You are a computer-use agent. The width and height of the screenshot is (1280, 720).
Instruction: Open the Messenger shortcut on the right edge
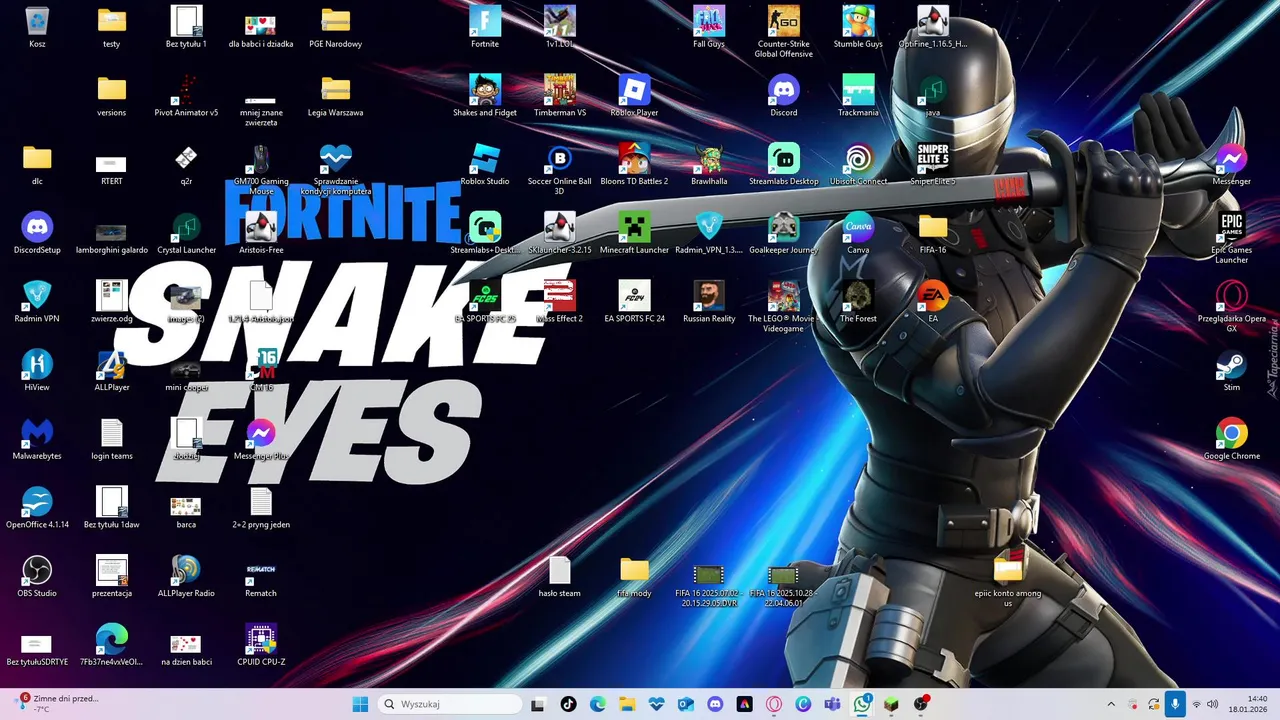tap(1231, 165)
